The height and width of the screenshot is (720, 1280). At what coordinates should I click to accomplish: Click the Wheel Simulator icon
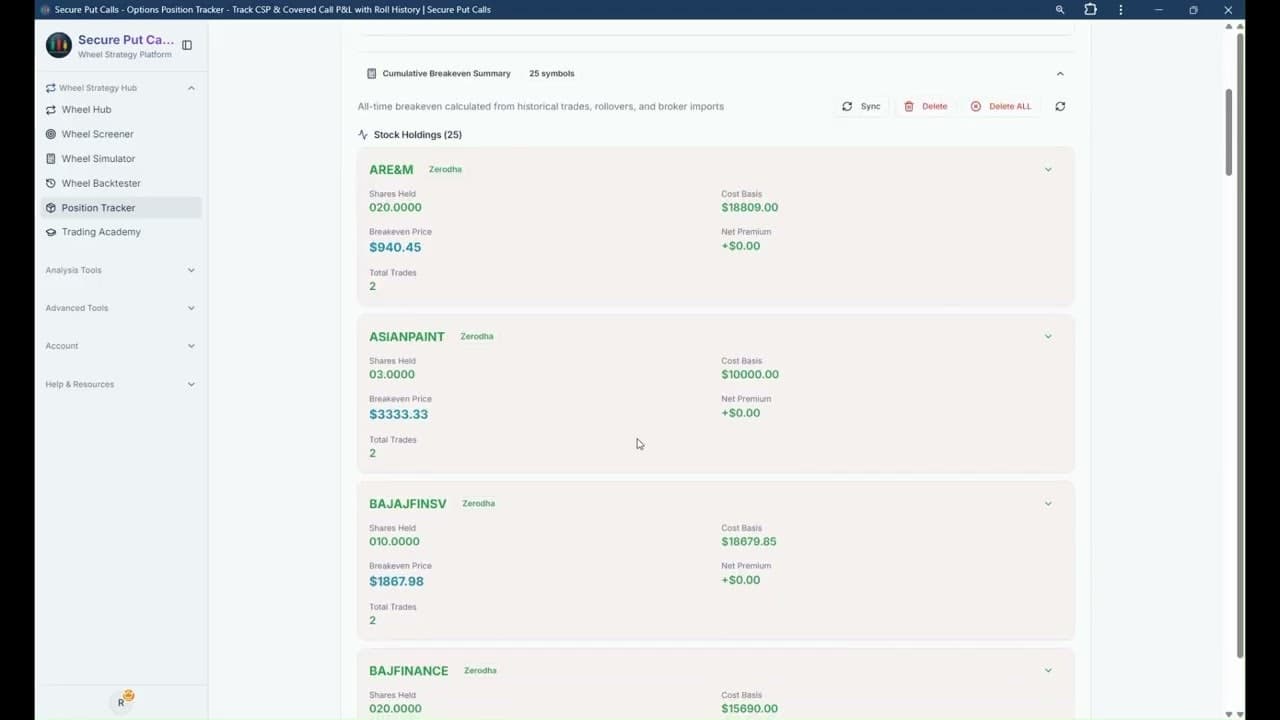[x=50, y=158]
